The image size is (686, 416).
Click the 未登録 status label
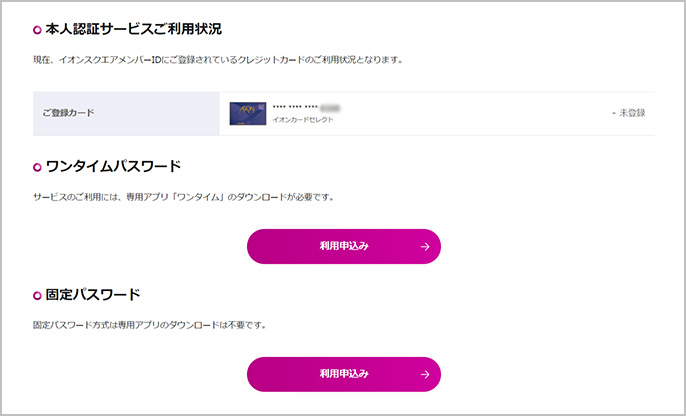[x=632, y=113]
